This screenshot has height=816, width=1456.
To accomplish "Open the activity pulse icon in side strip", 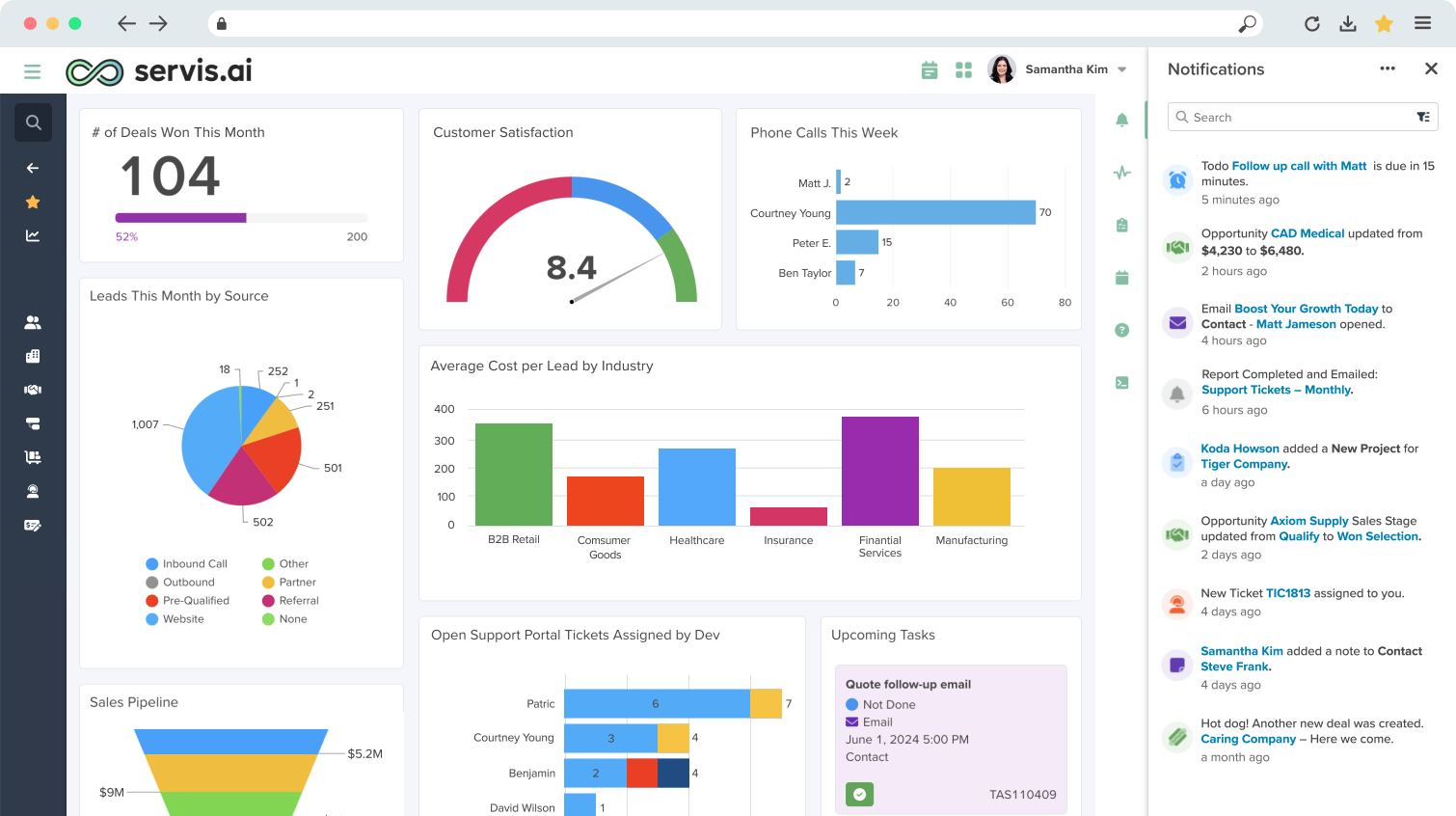I will (1121, 173).
